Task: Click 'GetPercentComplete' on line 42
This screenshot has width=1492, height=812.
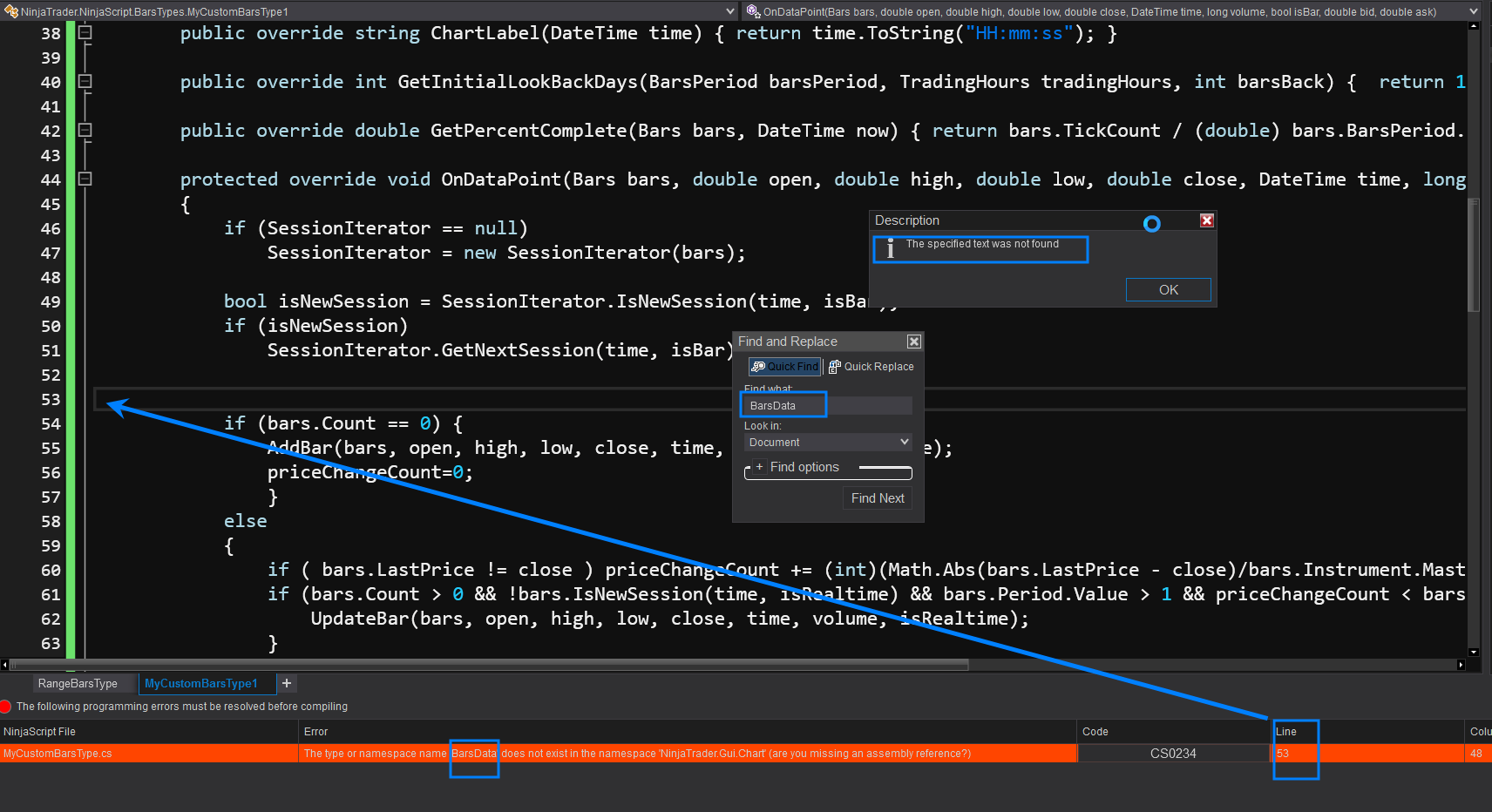Action: point(529,131)
